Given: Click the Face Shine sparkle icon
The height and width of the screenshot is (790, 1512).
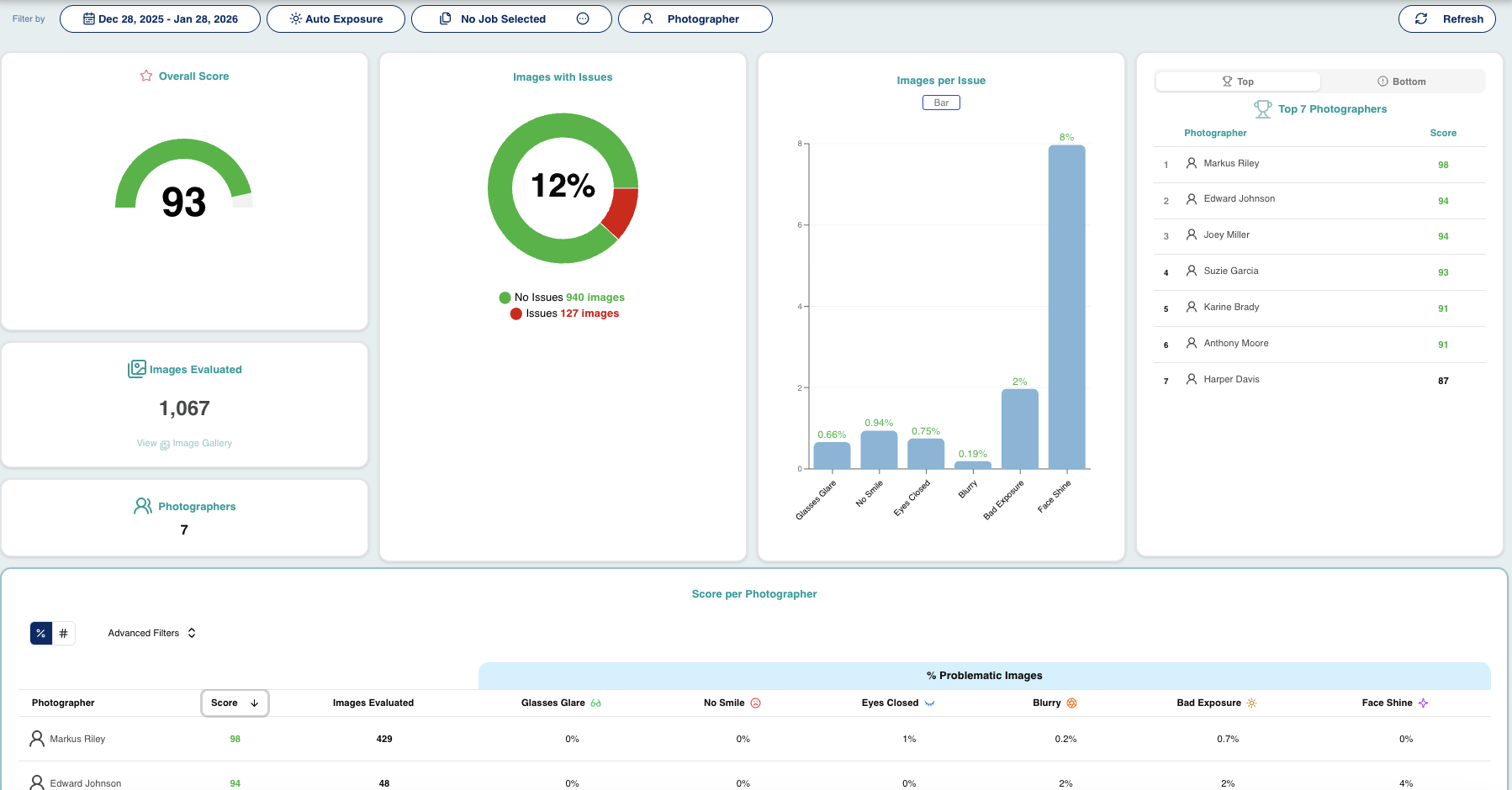Looking at the screenshot, I should pos(1423,703).
